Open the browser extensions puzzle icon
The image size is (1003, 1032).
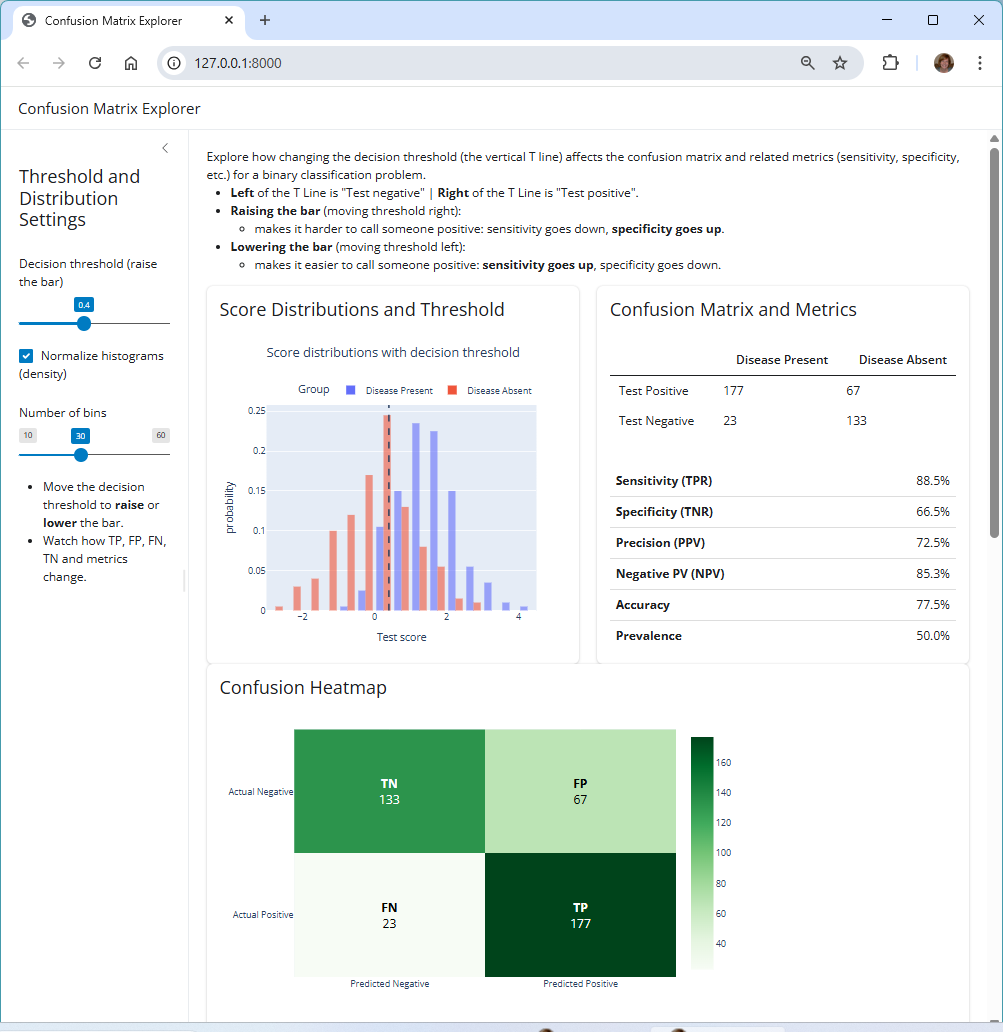(890, 63)
